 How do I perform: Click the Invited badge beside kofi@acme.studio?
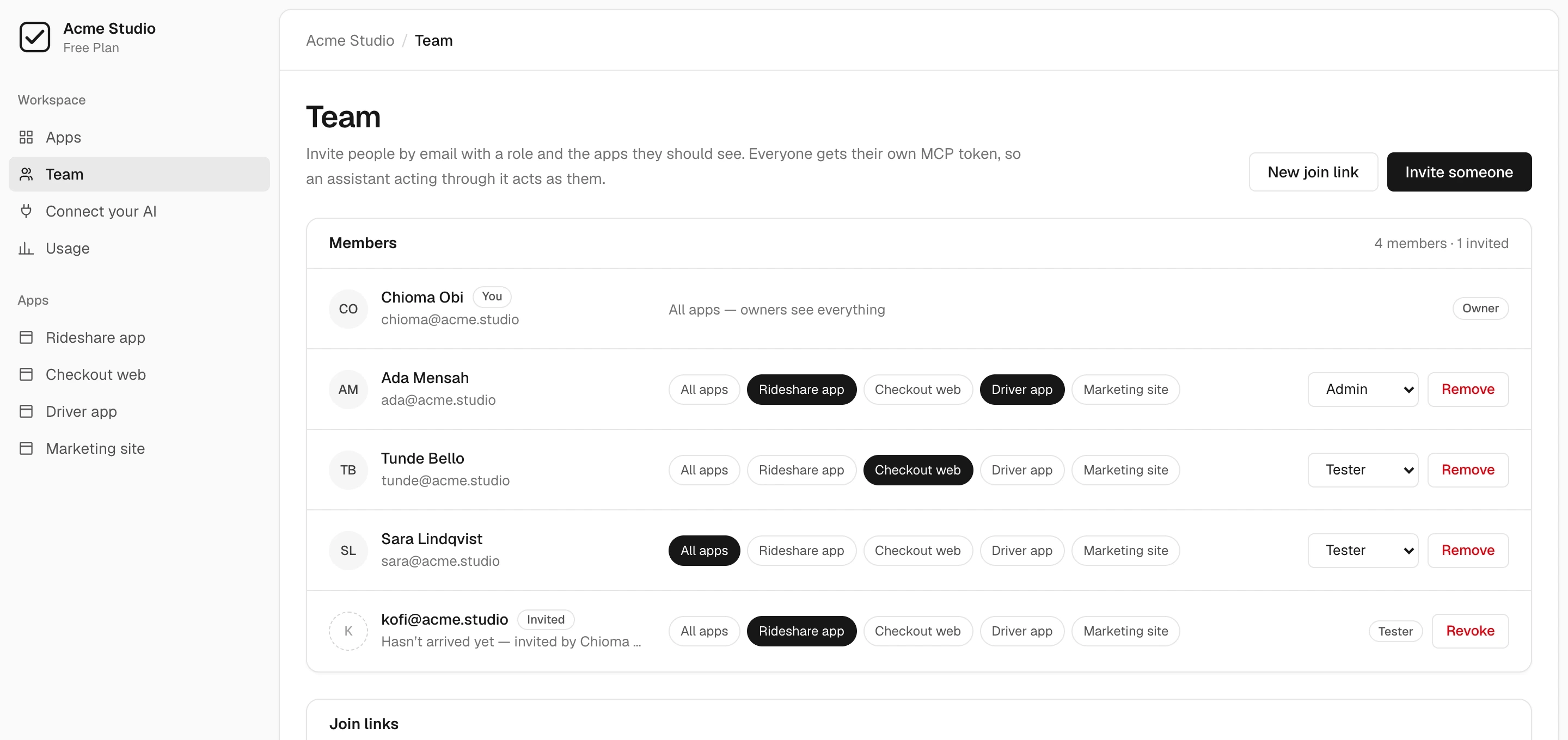point(546,620)
